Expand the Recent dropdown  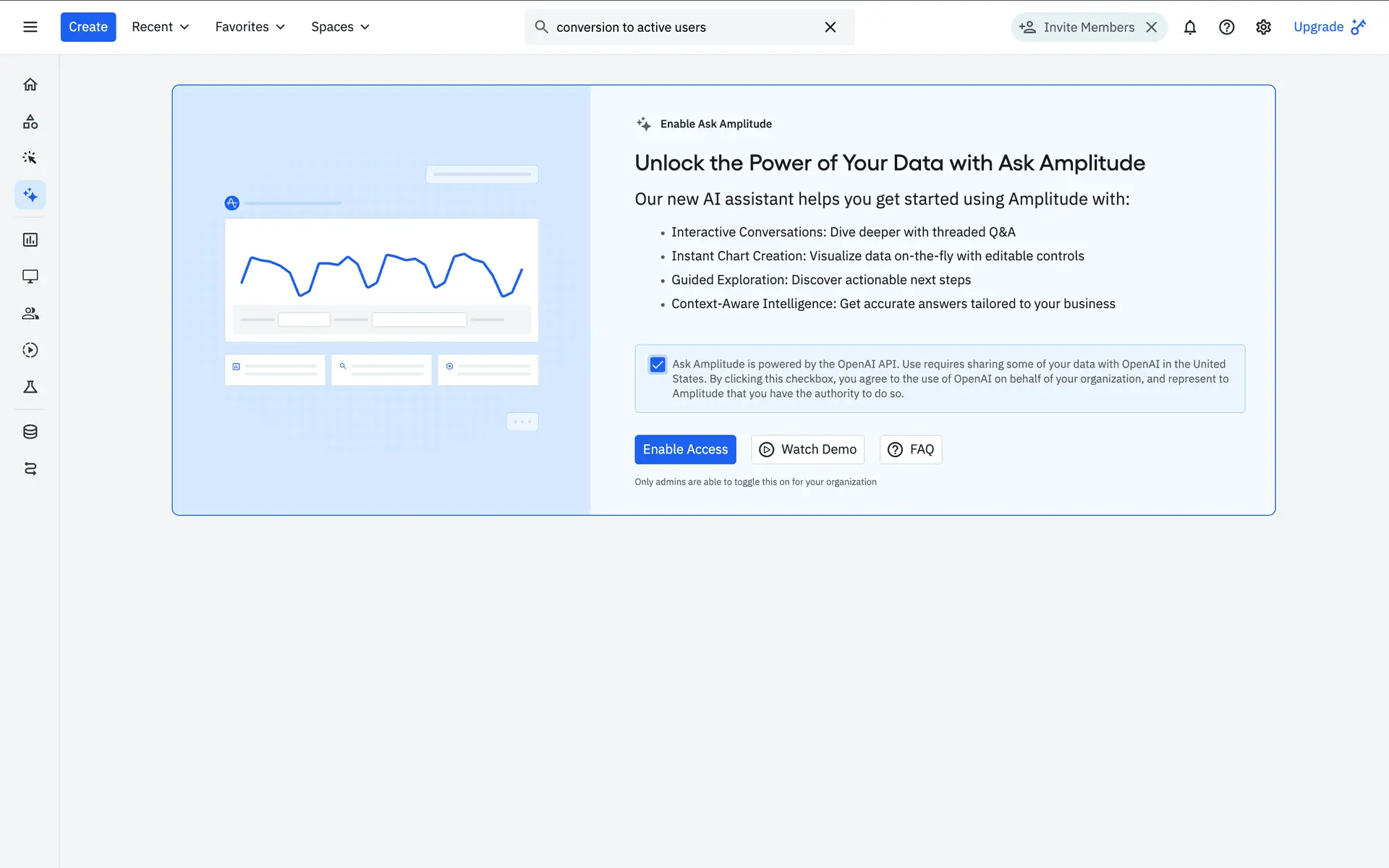pyautogui.click(x=160, y=27)
